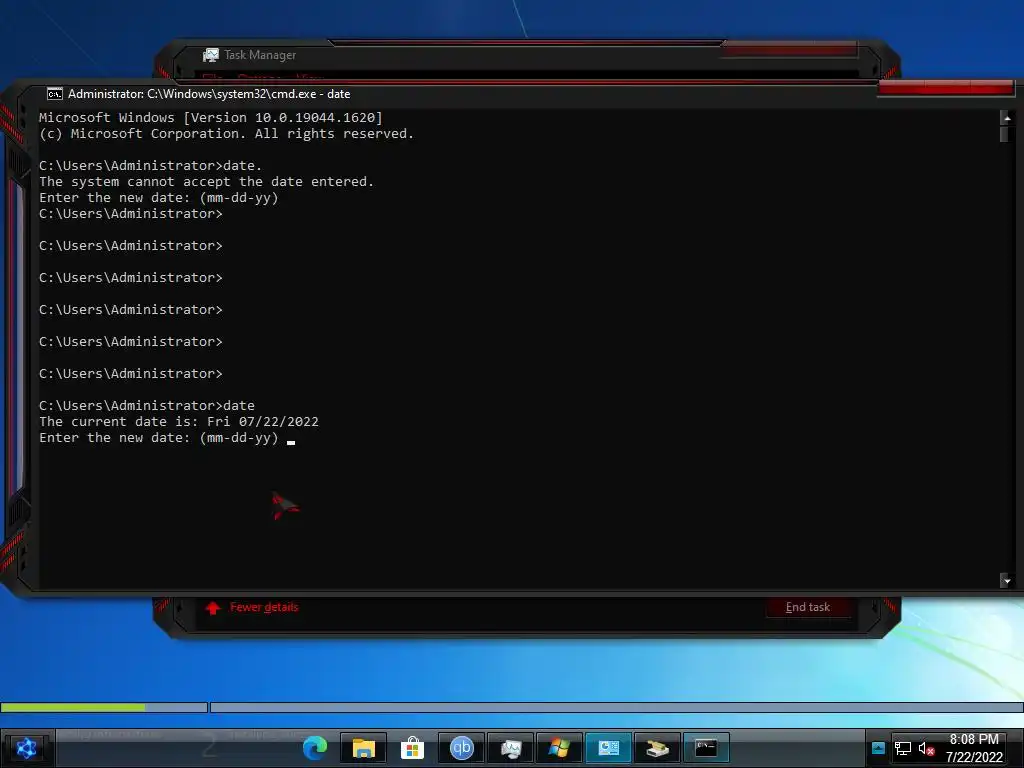This screenshot has width=1024, height=768.
Task: Open Microsoft Edge from the taskbar
Action: point(315,748)
